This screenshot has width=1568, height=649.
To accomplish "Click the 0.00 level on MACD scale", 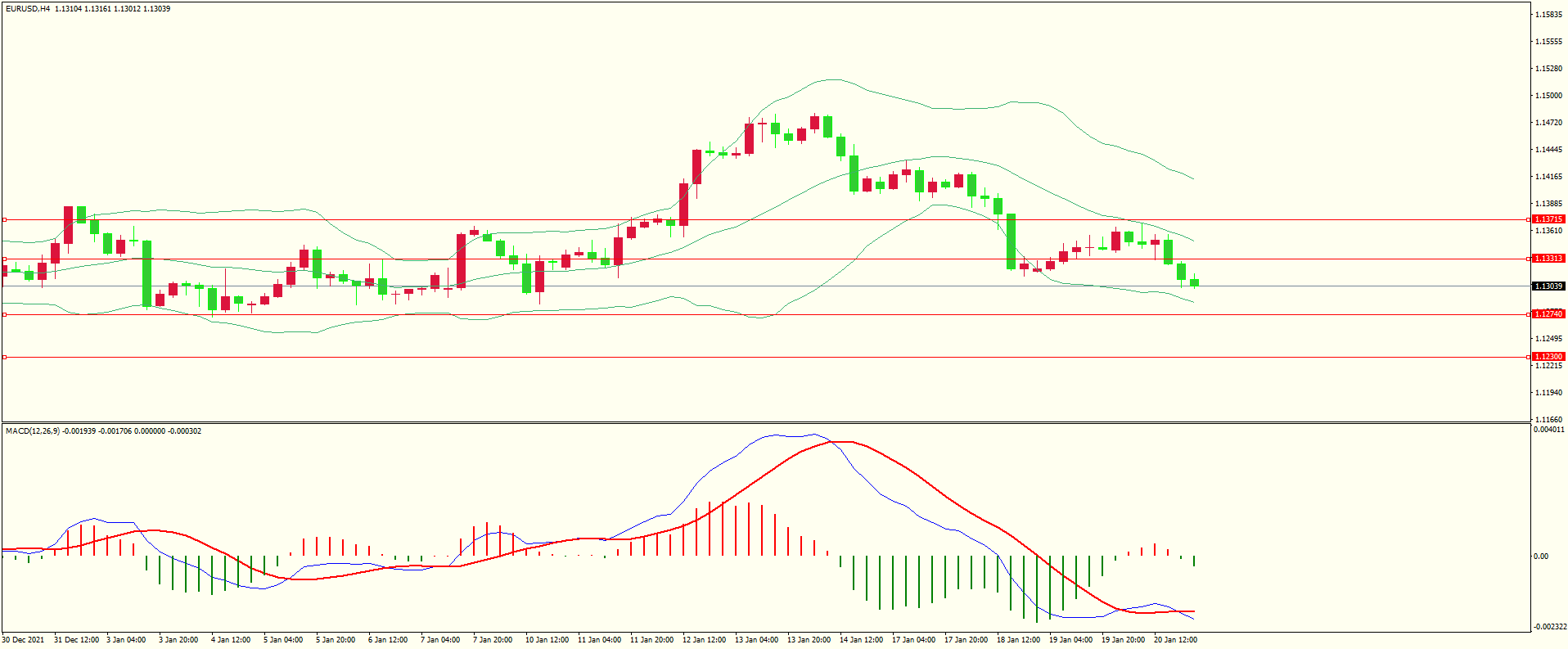I will (x=1540, y=557).
